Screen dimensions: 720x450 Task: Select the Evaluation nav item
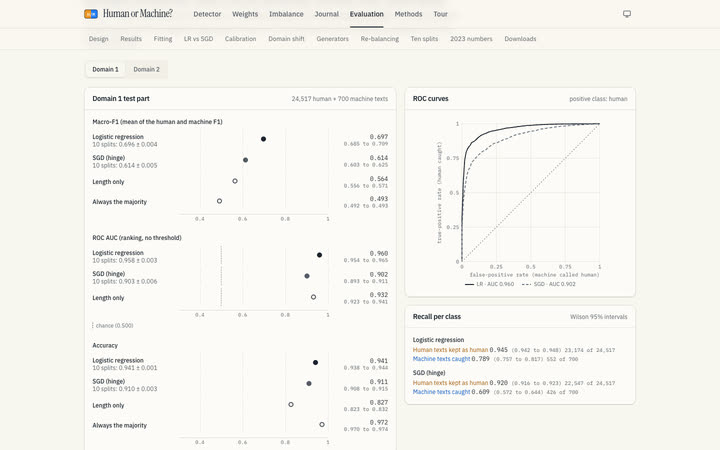[x=366, y=14]
